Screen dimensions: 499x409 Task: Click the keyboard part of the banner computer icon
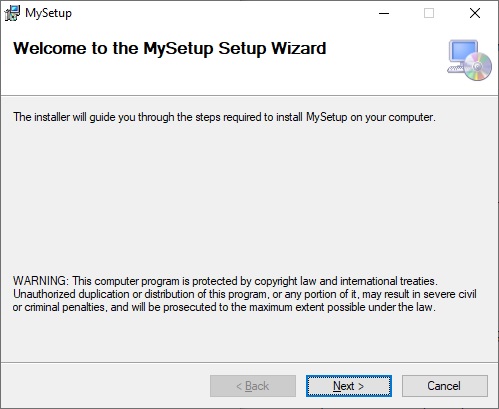tap(456, 69)
